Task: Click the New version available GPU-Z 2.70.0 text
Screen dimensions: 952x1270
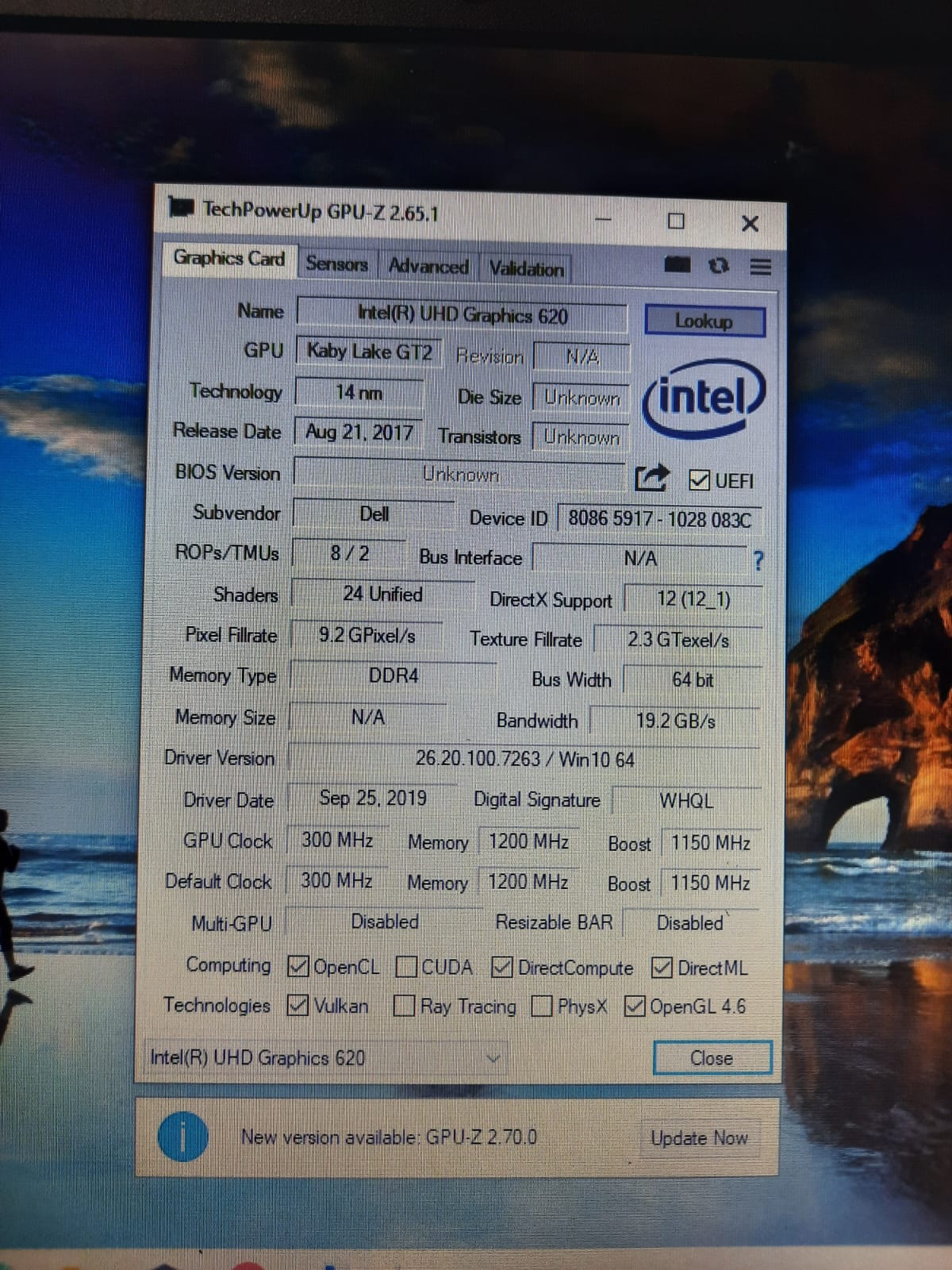Action: [x=389, y=1137]
